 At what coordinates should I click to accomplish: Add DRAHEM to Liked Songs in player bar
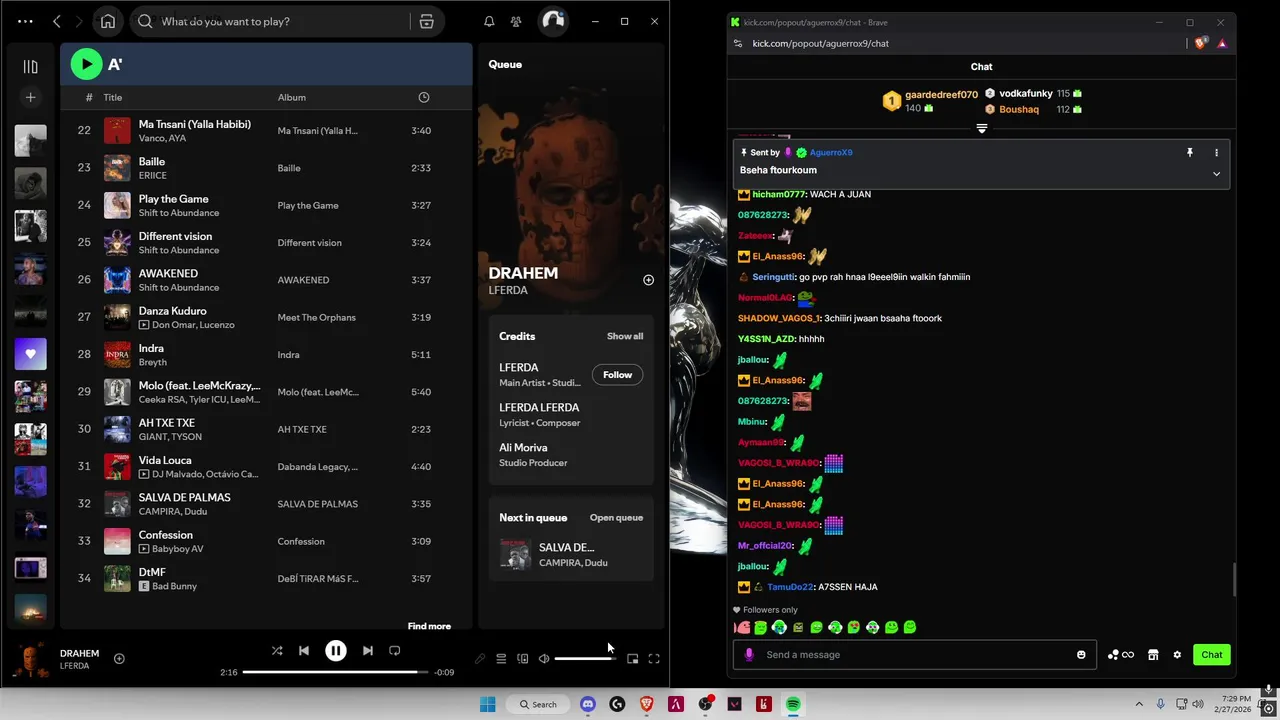point(119,658)
